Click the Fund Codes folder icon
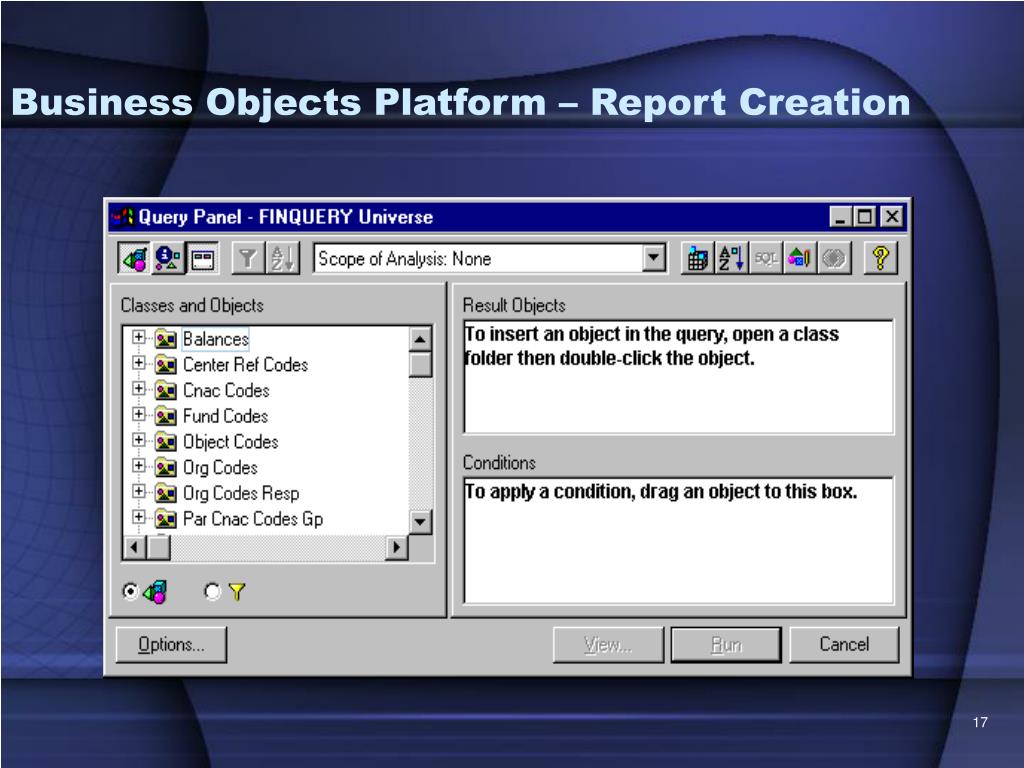The height and width of the screenshot is (768, 1024). pos(166,416)
